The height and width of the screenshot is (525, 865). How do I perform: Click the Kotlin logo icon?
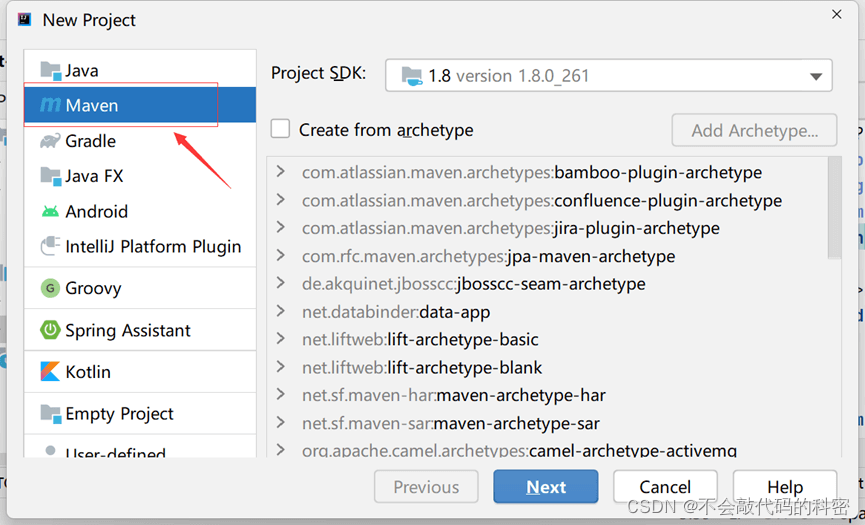[x=50, y=372]
